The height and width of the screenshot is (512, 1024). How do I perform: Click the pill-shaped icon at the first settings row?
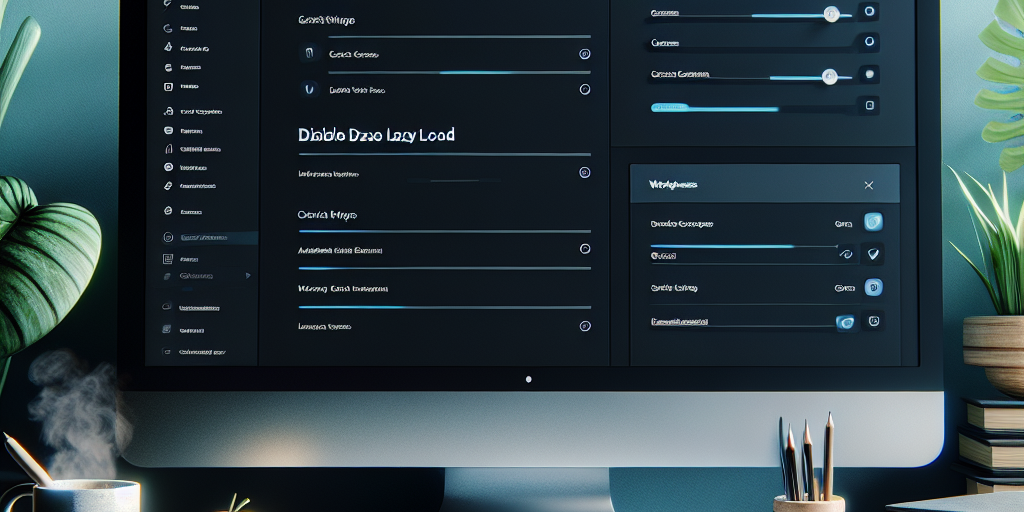tap(309, 54)
